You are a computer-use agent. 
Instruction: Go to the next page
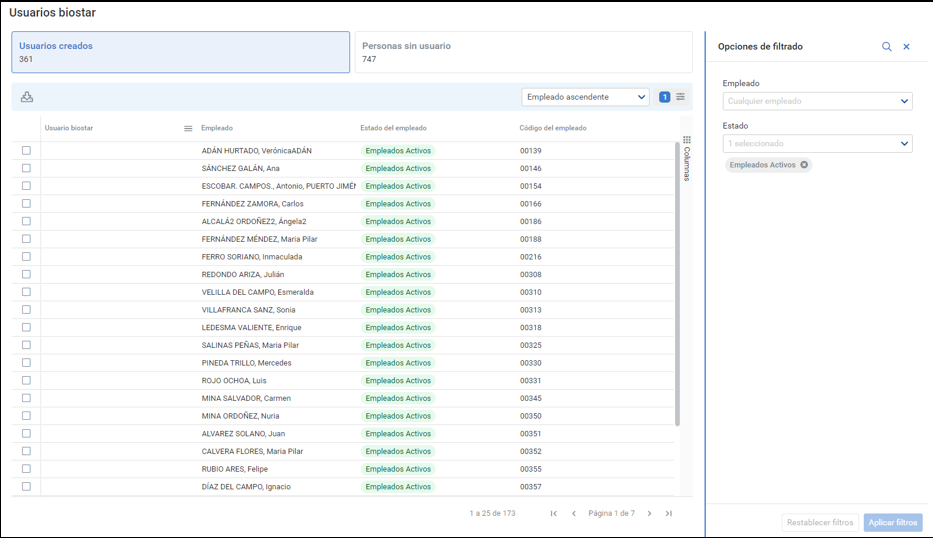coord(649,513)
